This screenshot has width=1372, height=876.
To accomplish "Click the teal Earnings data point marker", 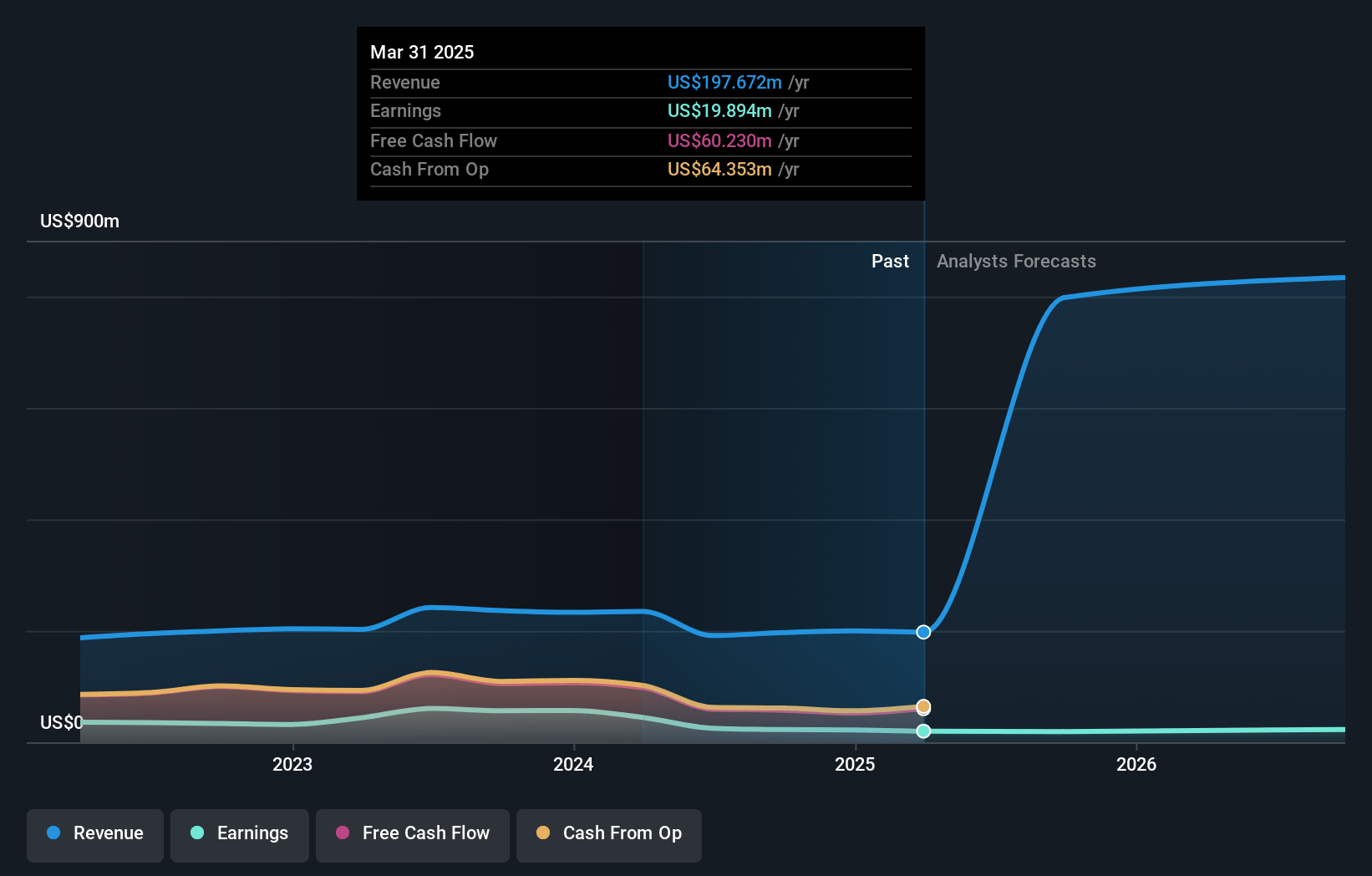I will pyautogui.click(x=923, y=731).
